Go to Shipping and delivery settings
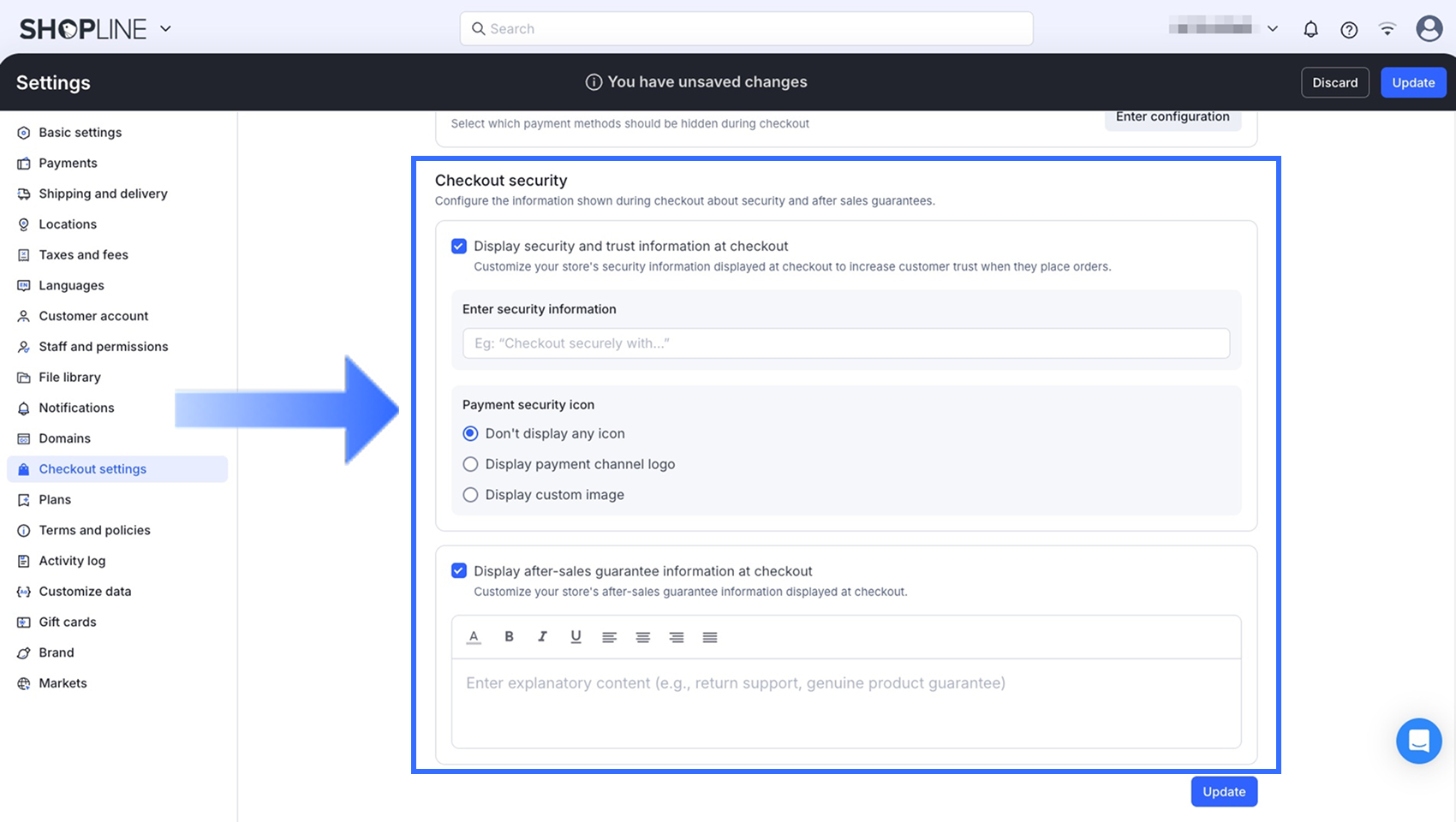 [103, 194]
